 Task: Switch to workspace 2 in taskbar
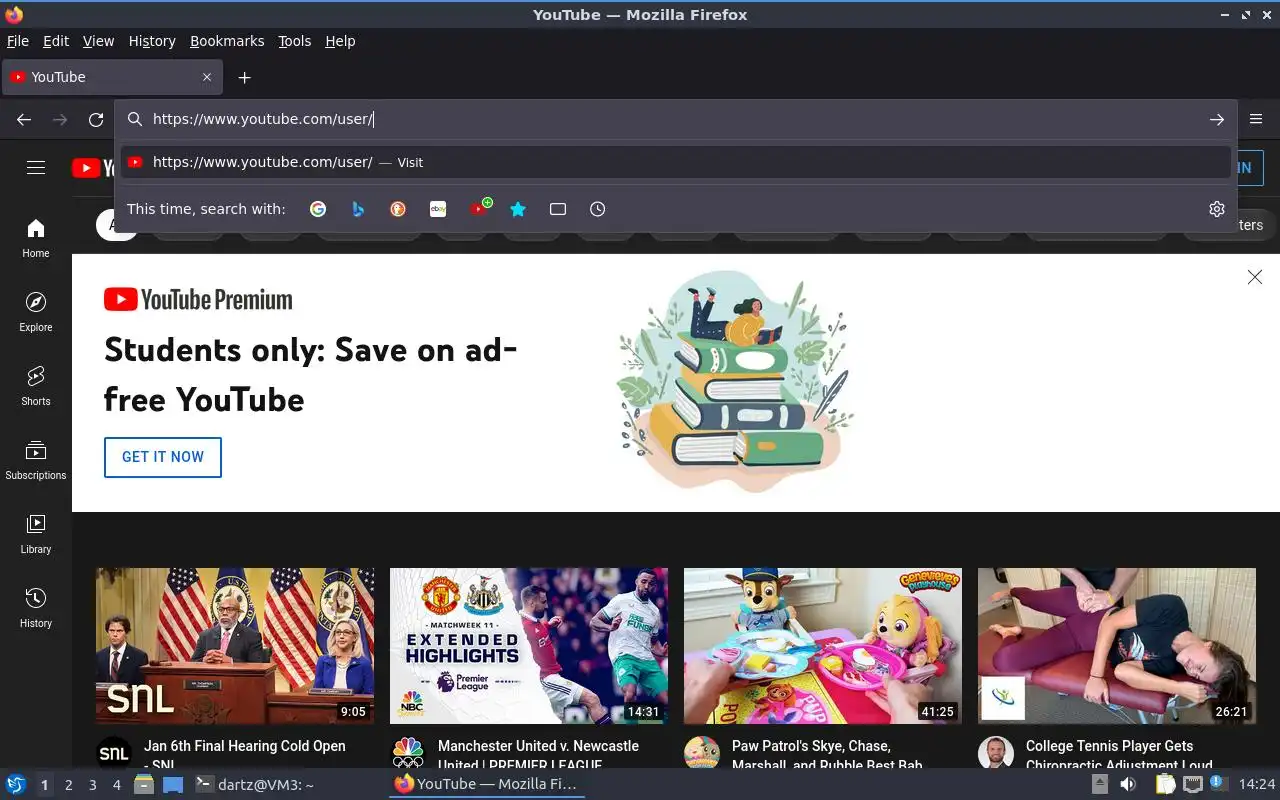69,785
